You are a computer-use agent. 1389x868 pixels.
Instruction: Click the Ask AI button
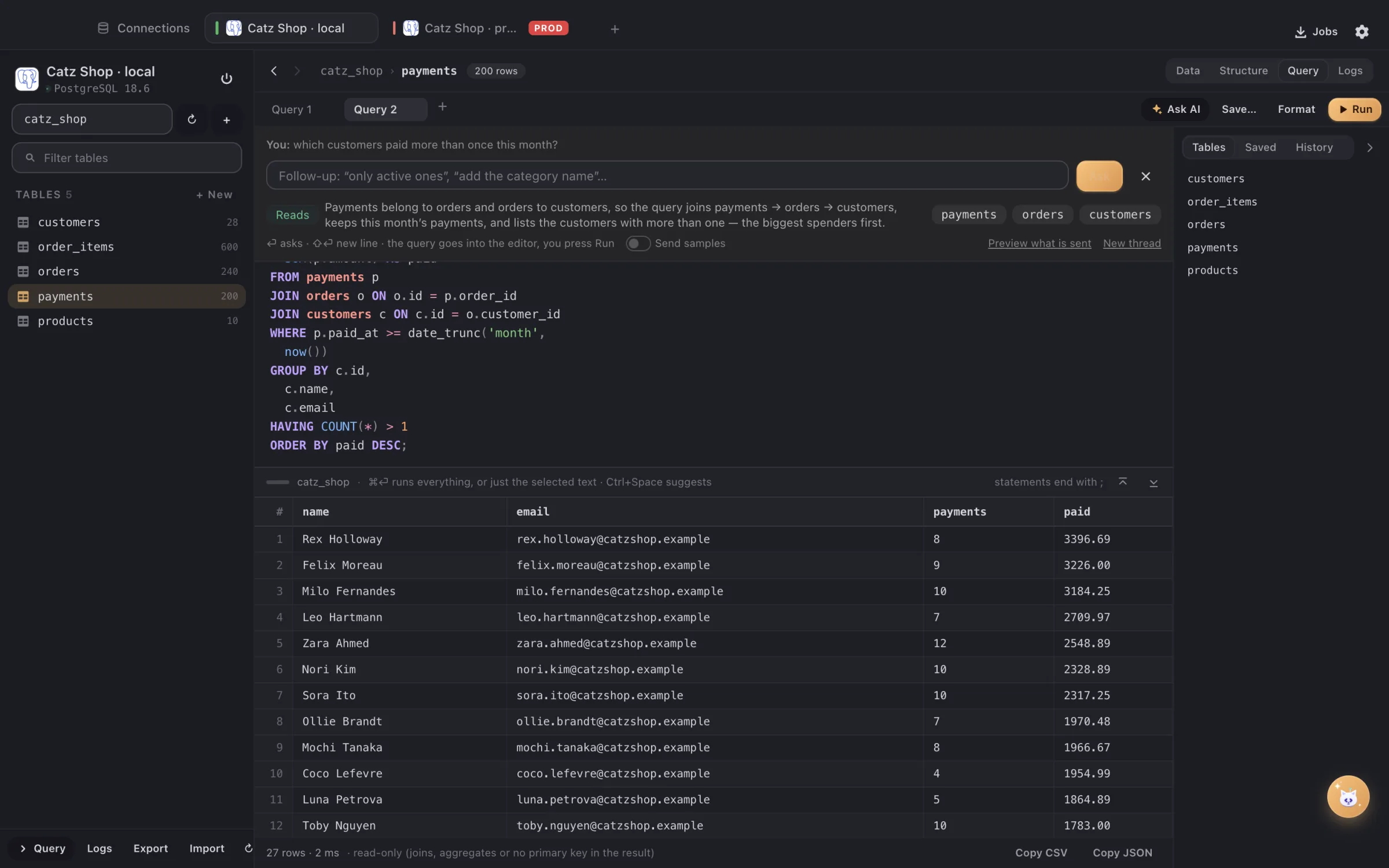tap(1175, 109)
